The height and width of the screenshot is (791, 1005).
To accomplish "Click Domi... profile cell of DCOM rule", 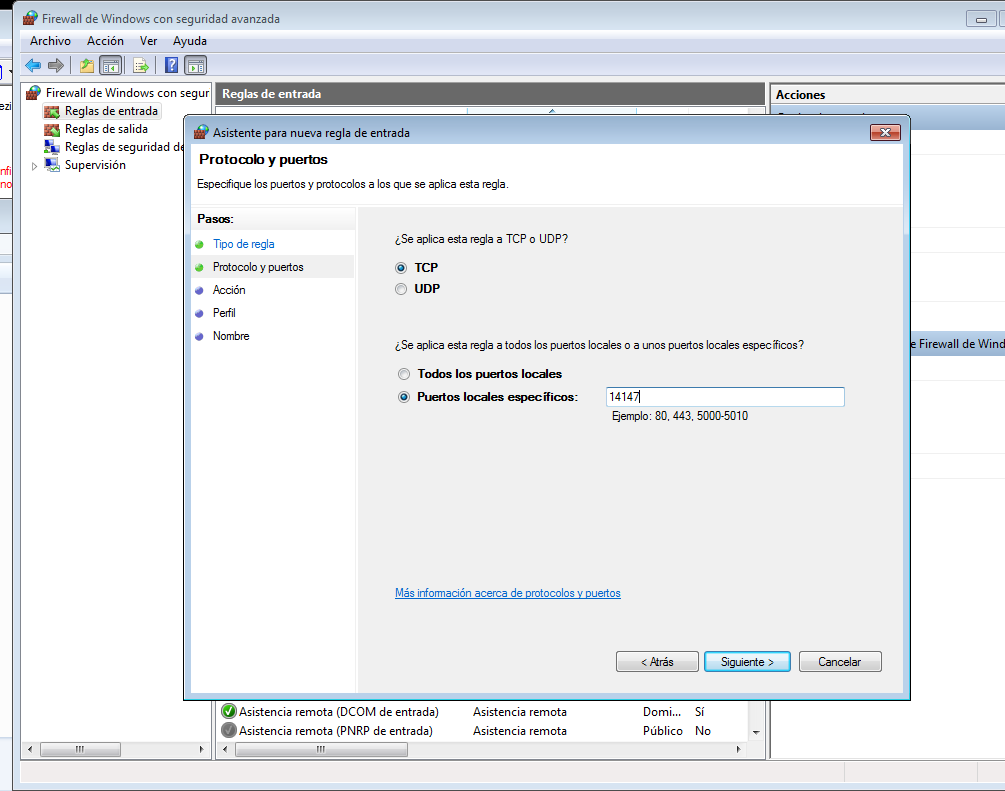I will point(662,712).
